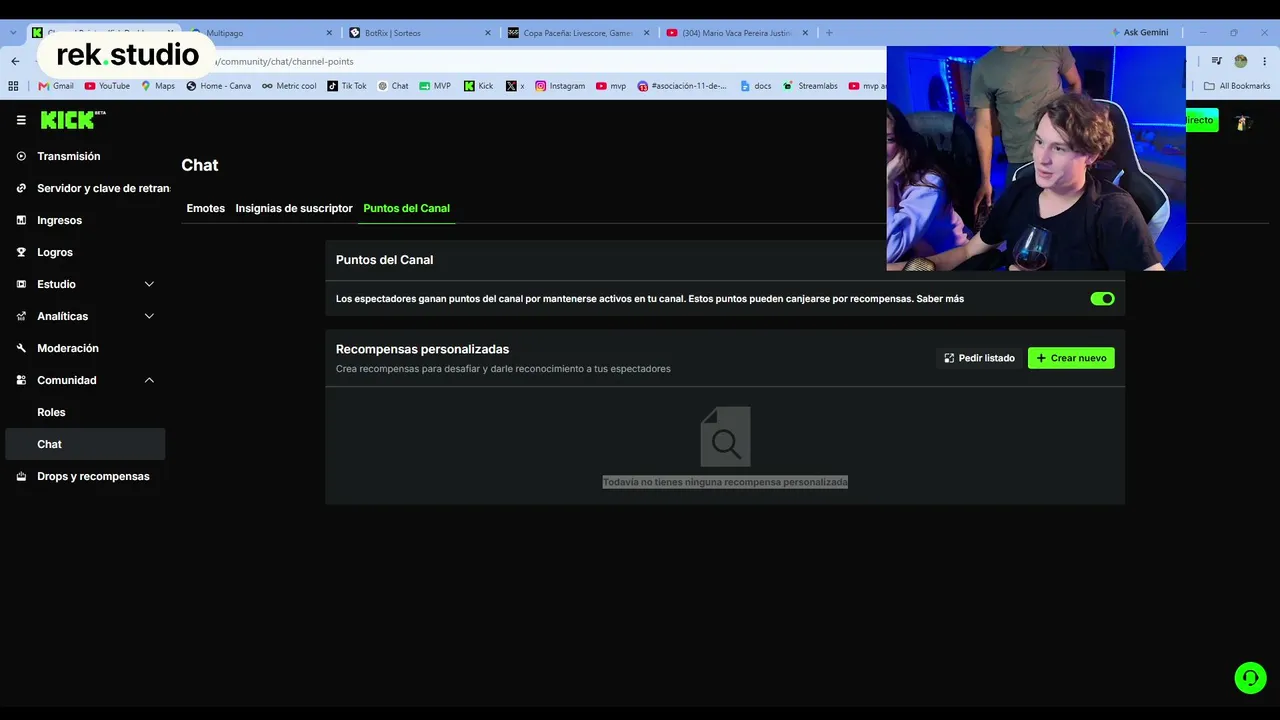Click the Moderación wrench icon
The width and height of the screenshot is (1280, 720).
[21, 348]
